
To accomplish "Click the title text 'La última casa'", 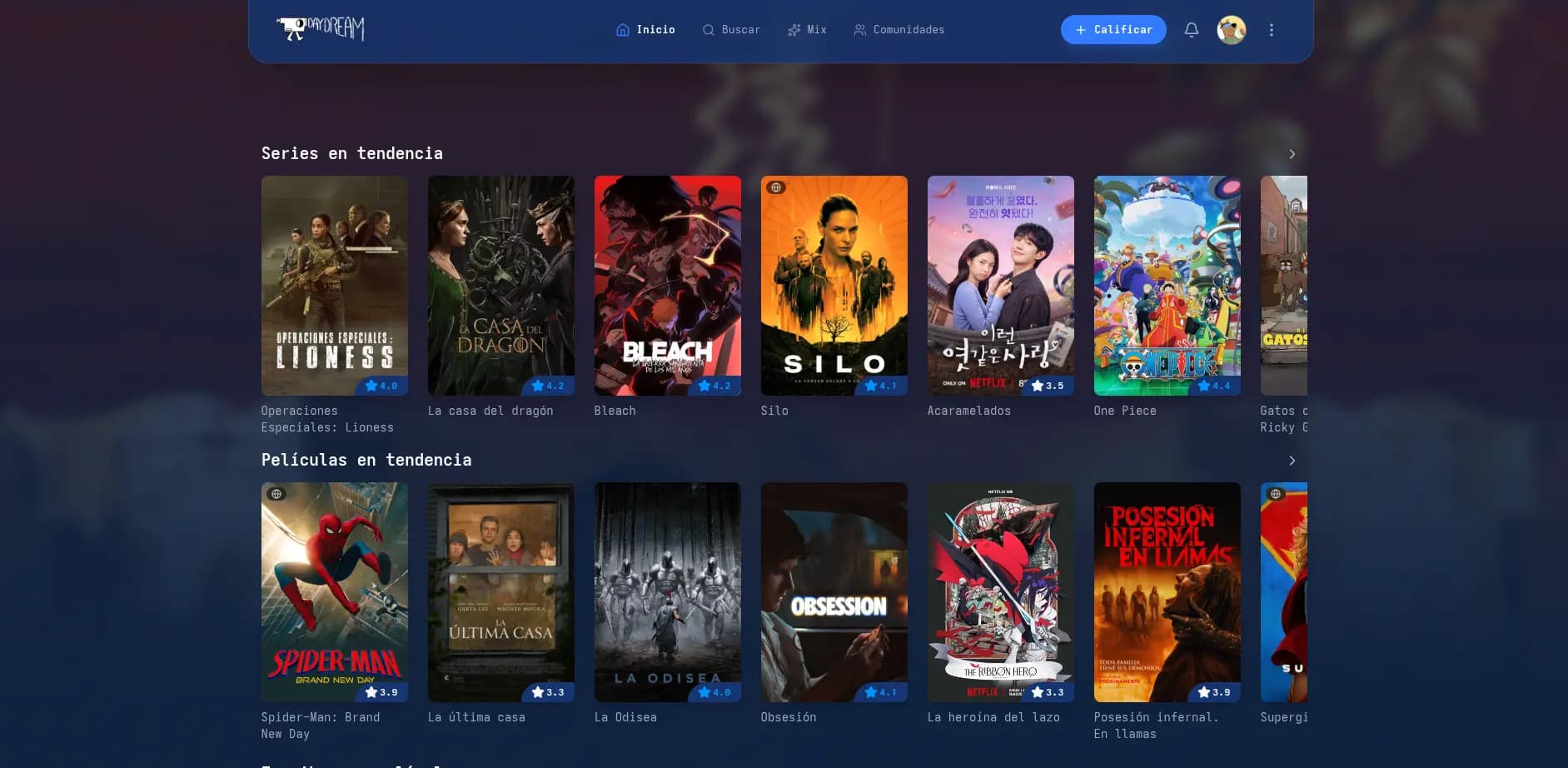I will (x=476, y=717).
